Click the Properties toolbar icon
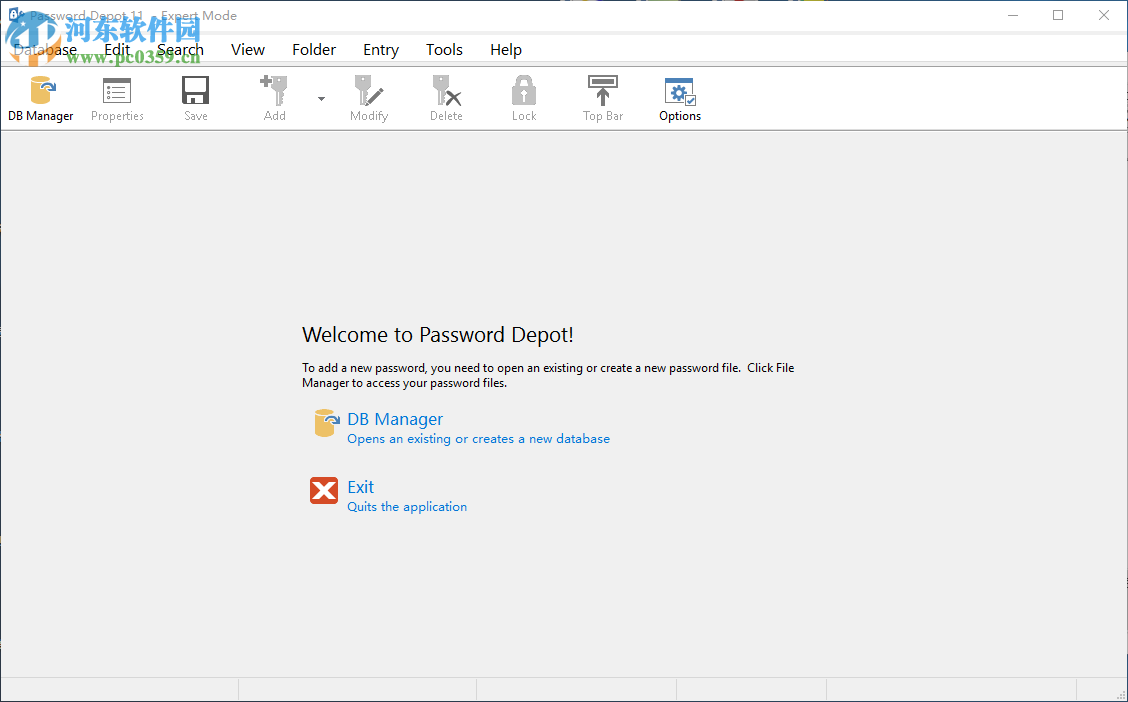This screenshot has width=1128, height=702. click(x=116, y=97)
